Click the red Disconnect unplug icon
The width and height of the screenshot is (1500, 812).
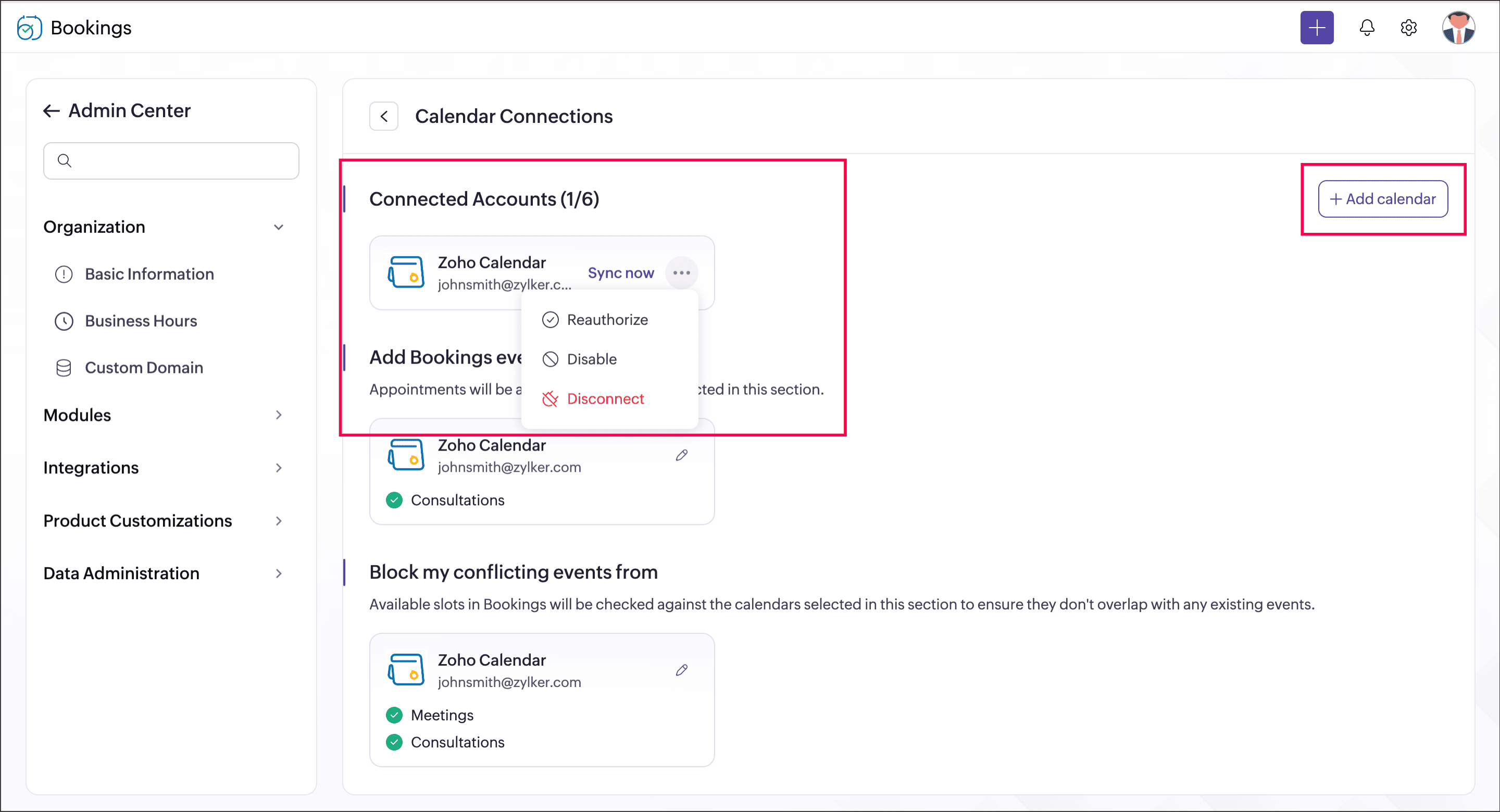click(x=551, y=399)
